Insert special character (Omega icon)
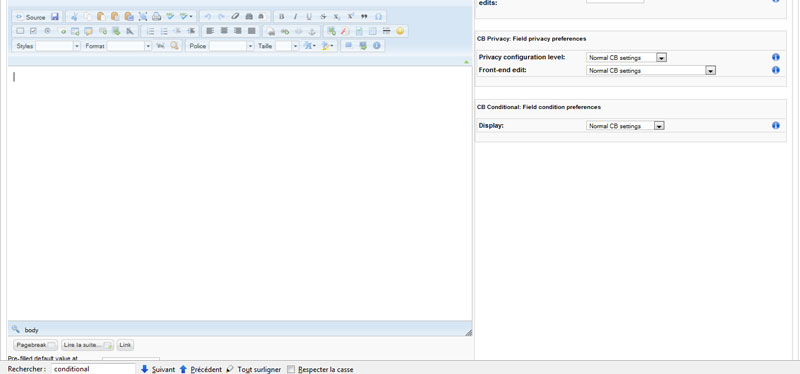The image size is (800, 374). 378,17
